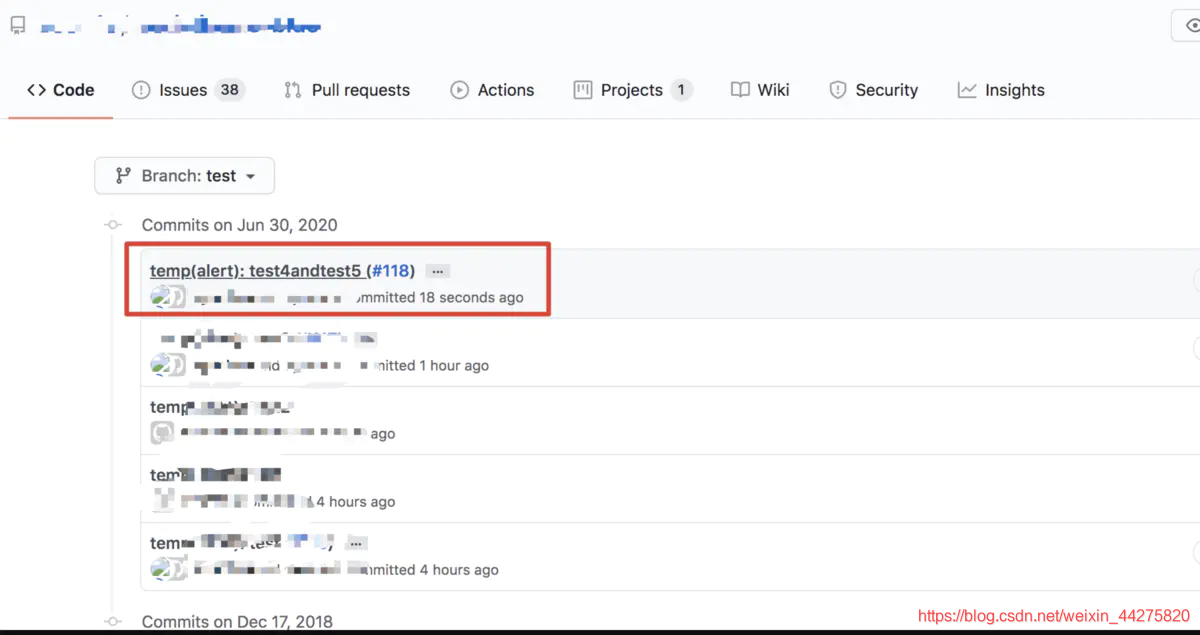Image resolution: width=1200 pixels, height=635 pixels.
Task: Click the Security shield icon
Action: (x=838, y=90)
